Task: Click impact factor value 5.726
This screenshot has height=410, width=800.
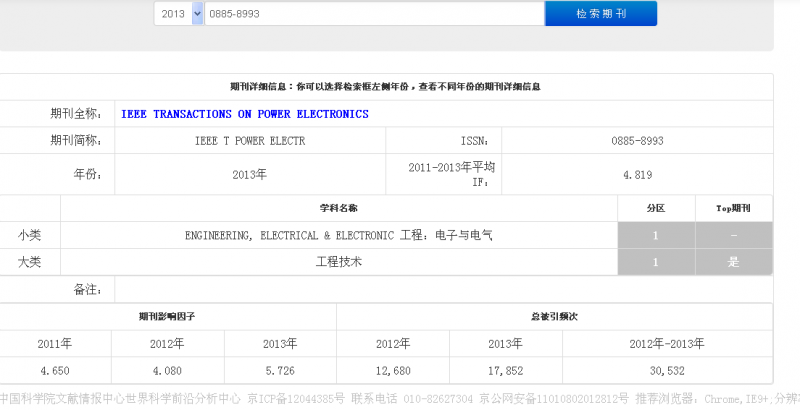Action: click(x=280, y=371)
